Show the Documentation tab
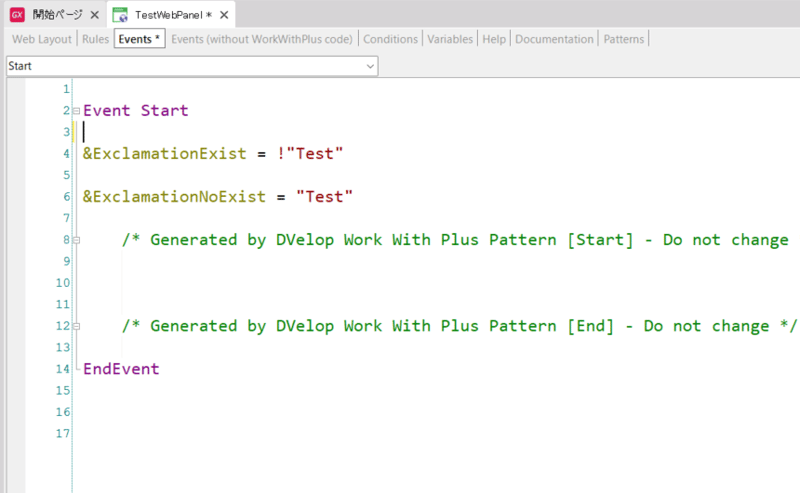 555,39
